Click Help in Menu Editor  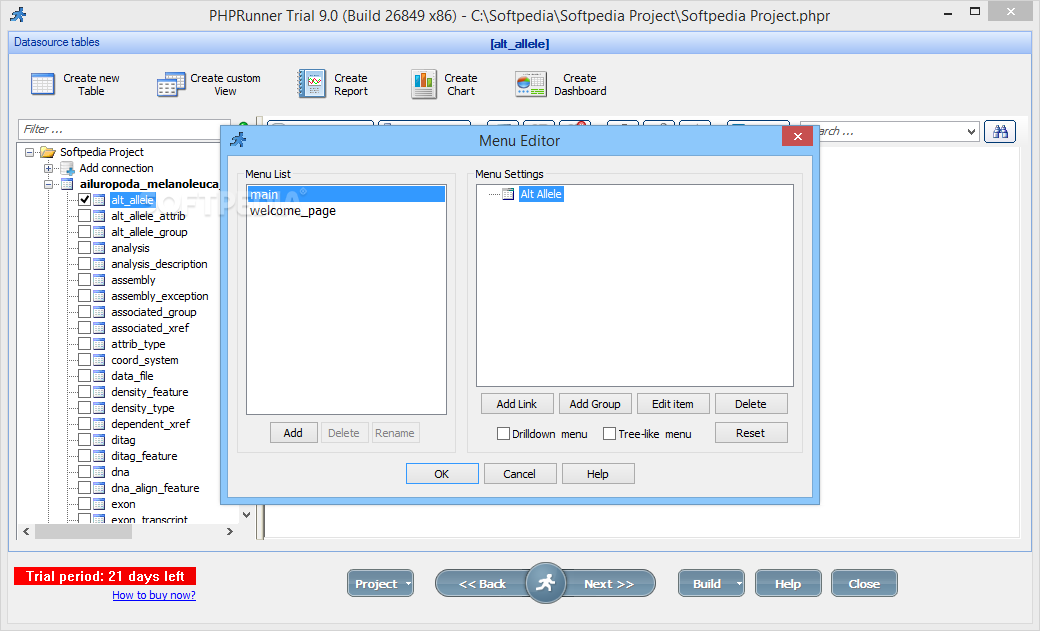click(x=598, y=474)
